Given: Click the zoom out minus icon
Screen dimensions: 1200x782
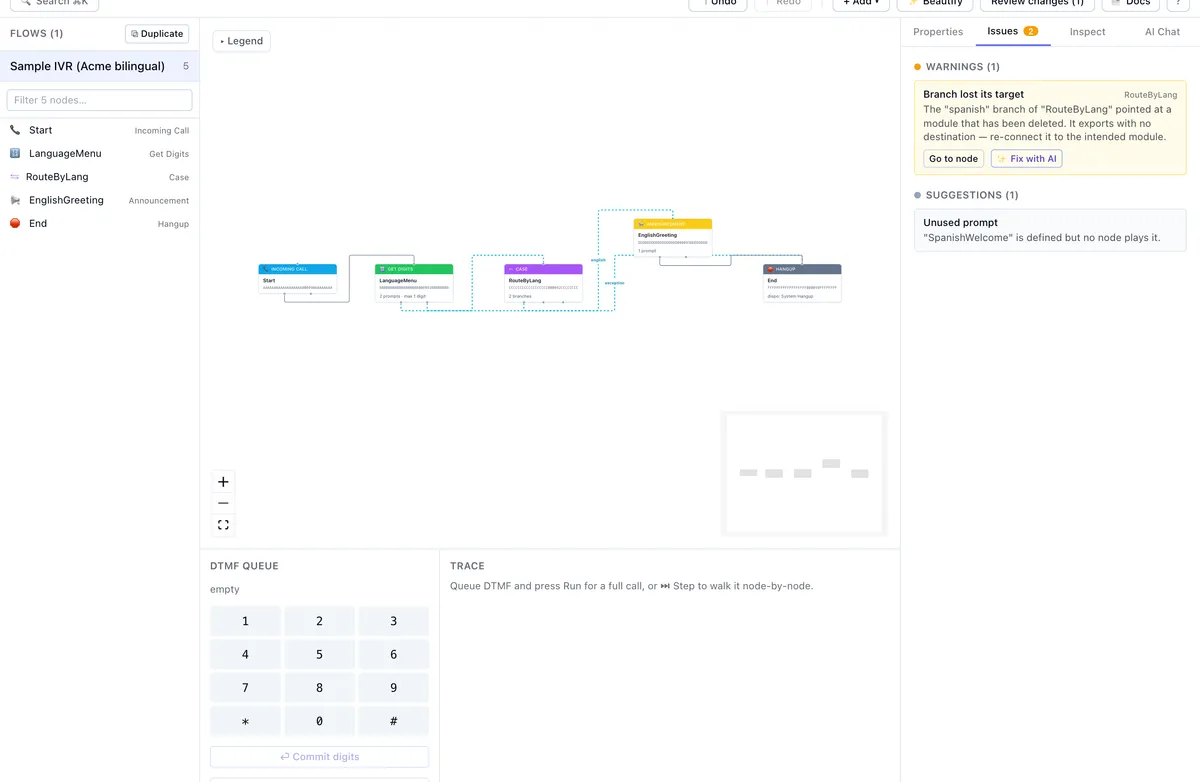Looking at the screenshot, I should pos(223,503).
